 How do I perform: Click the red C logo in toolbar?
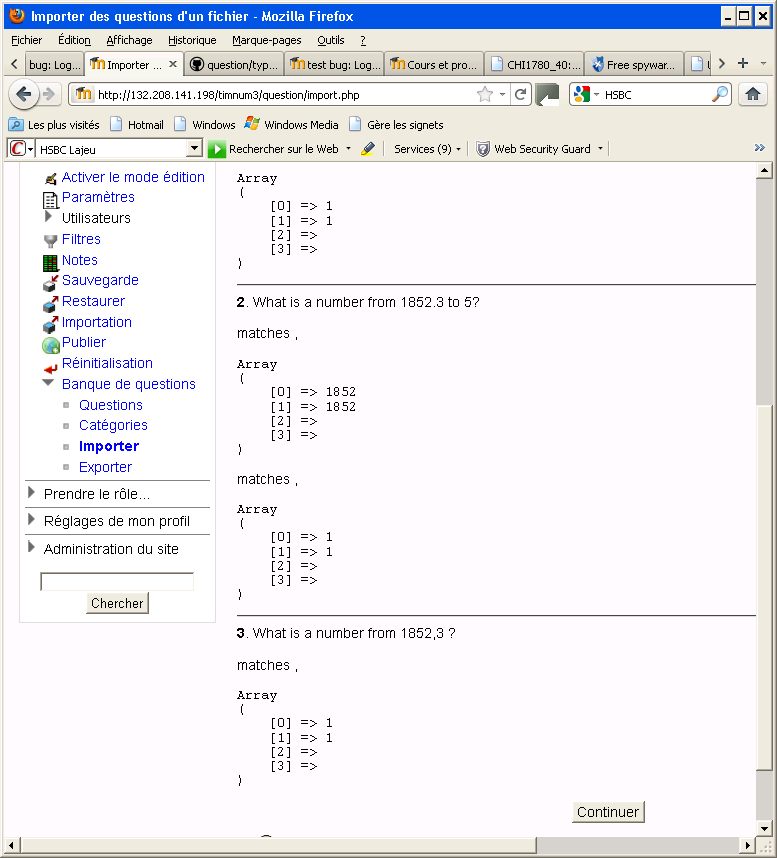[x=18, y=148]
